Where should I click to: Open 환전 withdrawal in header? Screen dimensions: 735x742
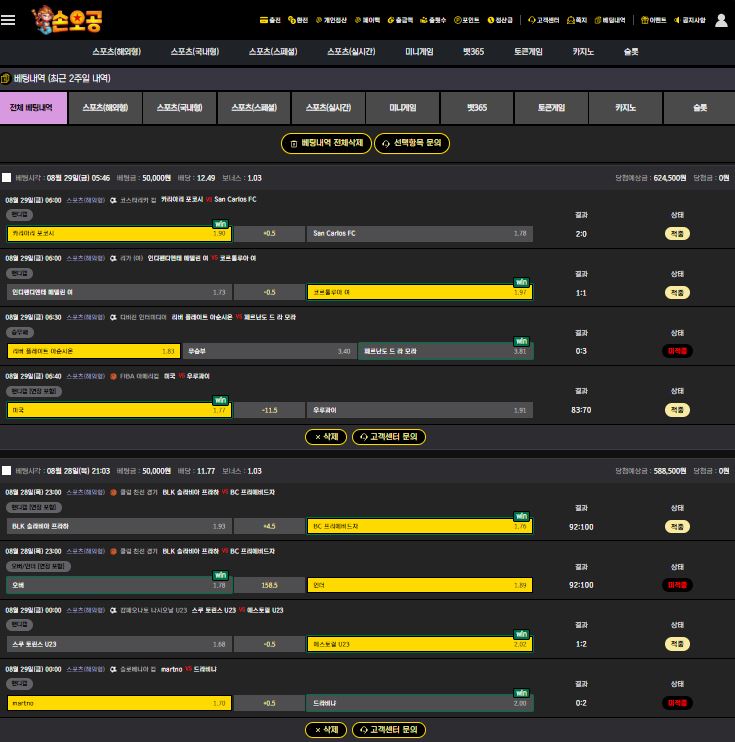[298, 20]
